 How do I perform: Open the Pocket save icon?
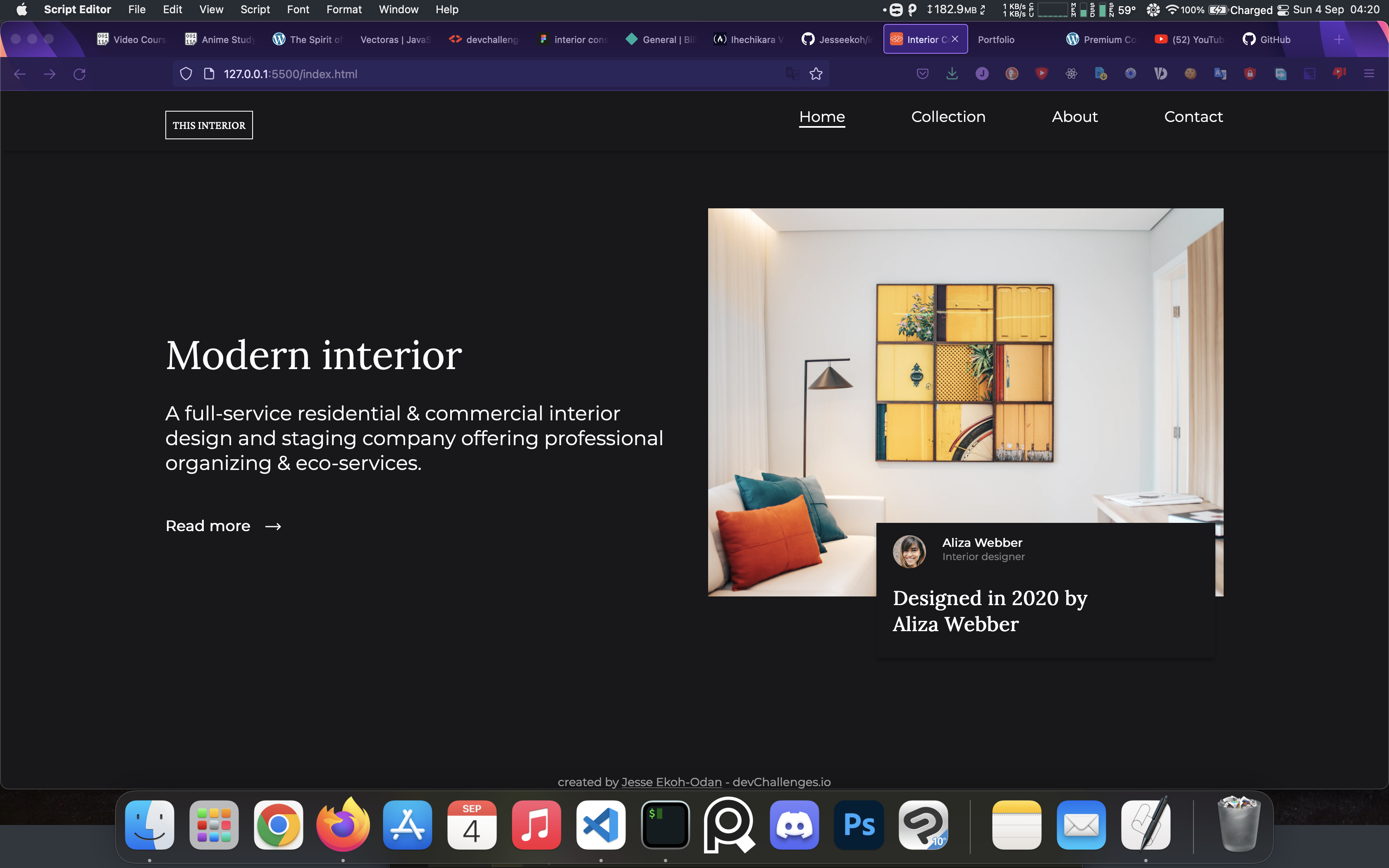[922, 74]
